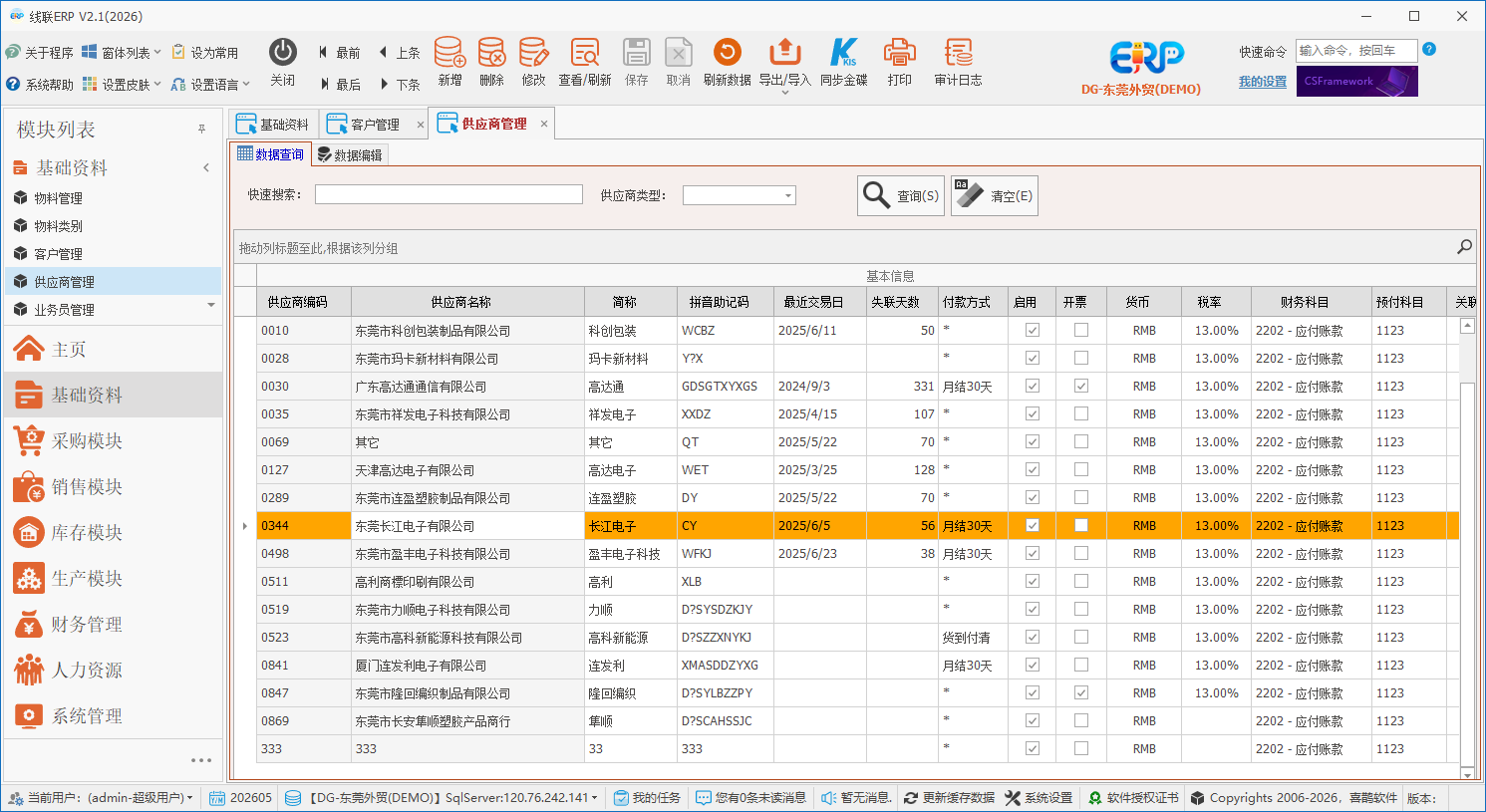Expand the 设置语言 dropdown
Viewport: 1486px width, 812px height.
point(246,84)
